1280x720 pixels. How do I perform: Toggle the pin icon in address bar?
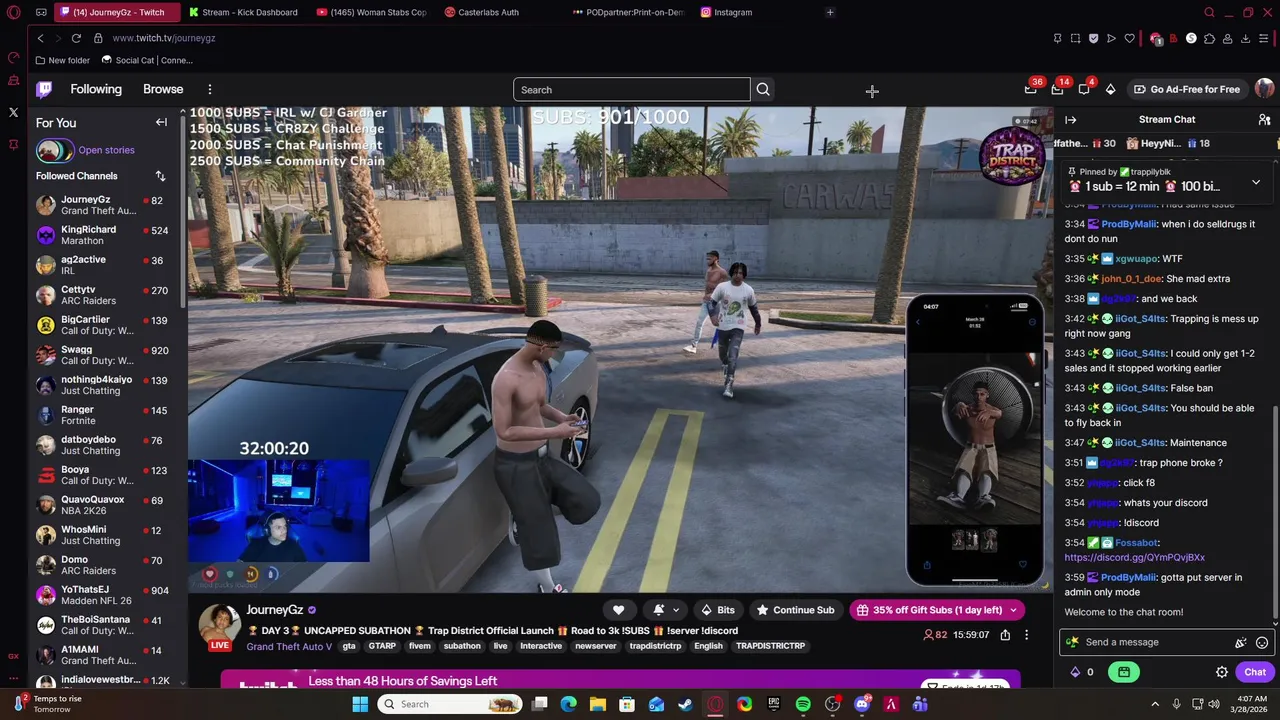1057,38
